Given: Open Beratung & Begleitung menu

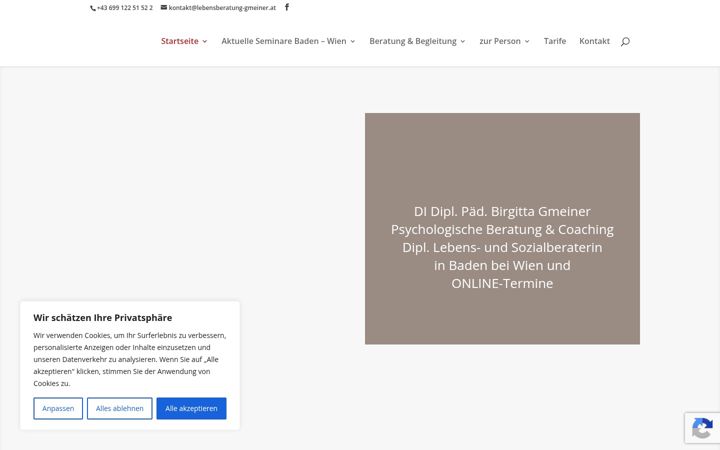Looking at the screenshot, I should (413, 41).
